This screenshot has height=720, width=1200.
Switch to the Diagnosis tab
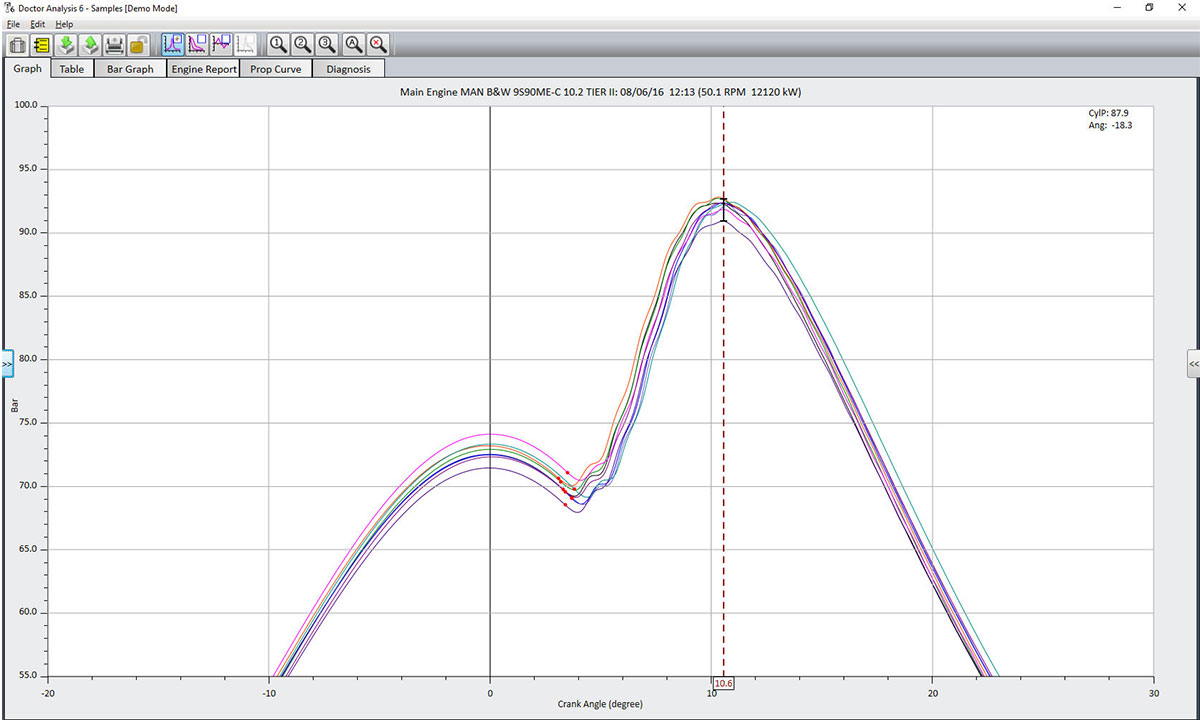(x=348, y=69)
